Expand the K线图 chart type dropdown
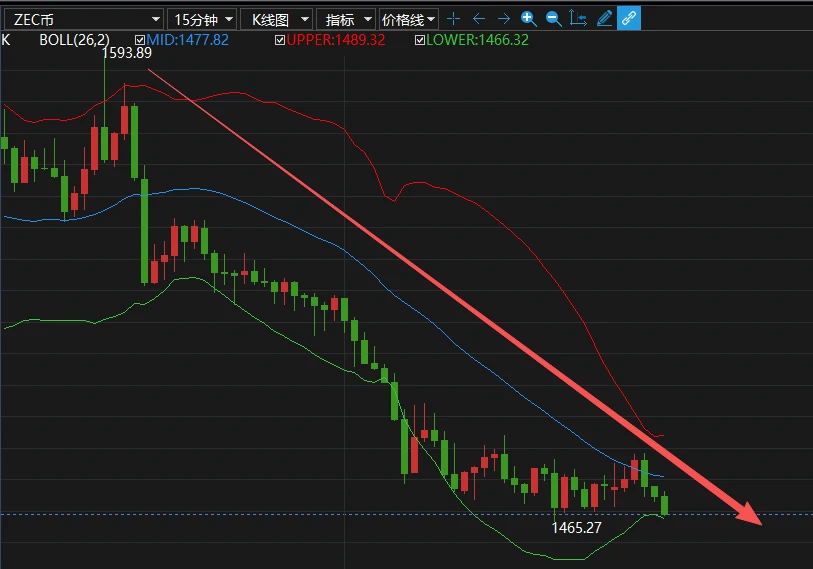 [x=276, y=20]
